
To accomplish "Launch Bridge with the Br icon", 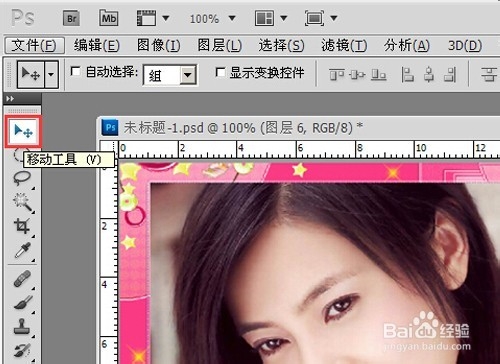I will click(71, 18).
